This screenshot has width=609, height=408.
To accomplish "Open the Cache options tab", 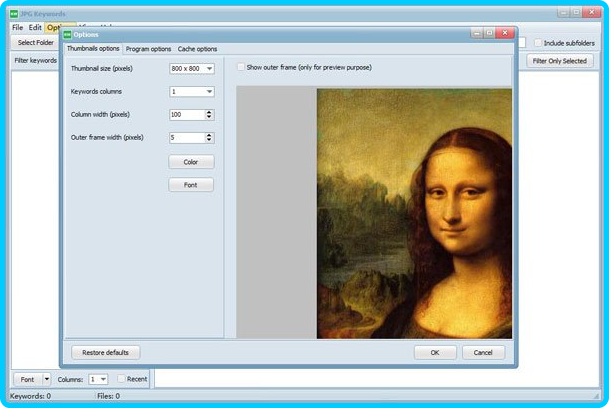I will pos(197,49).
